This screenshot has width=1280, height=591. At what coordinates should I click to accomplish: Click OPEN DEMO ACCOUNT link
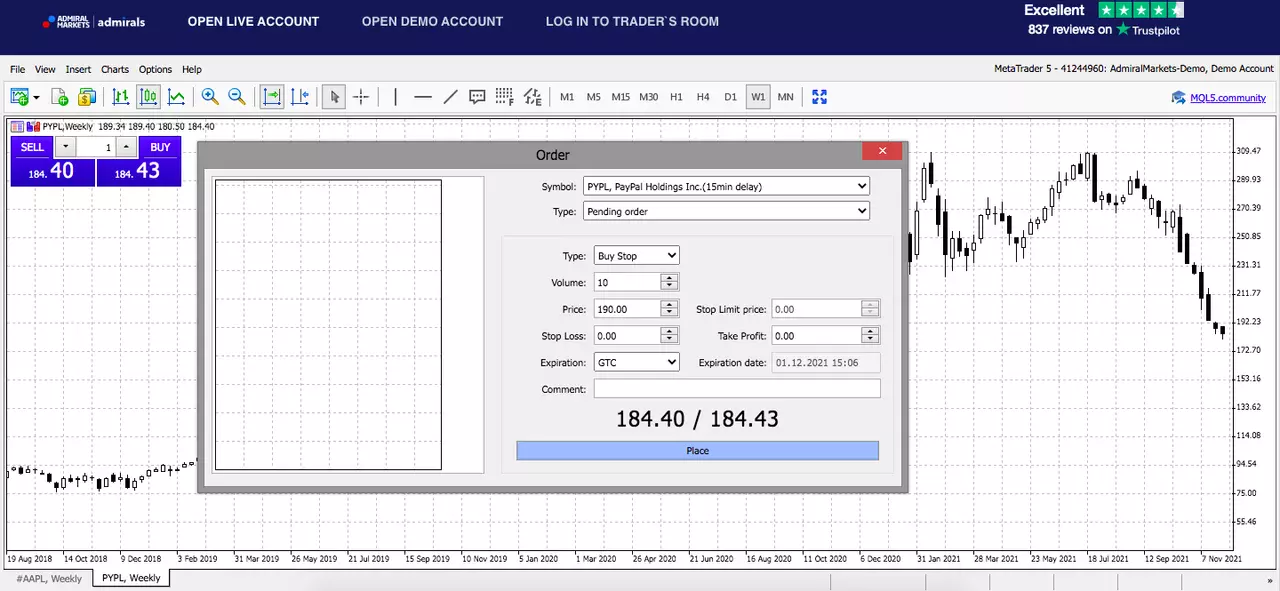[432, 21]
